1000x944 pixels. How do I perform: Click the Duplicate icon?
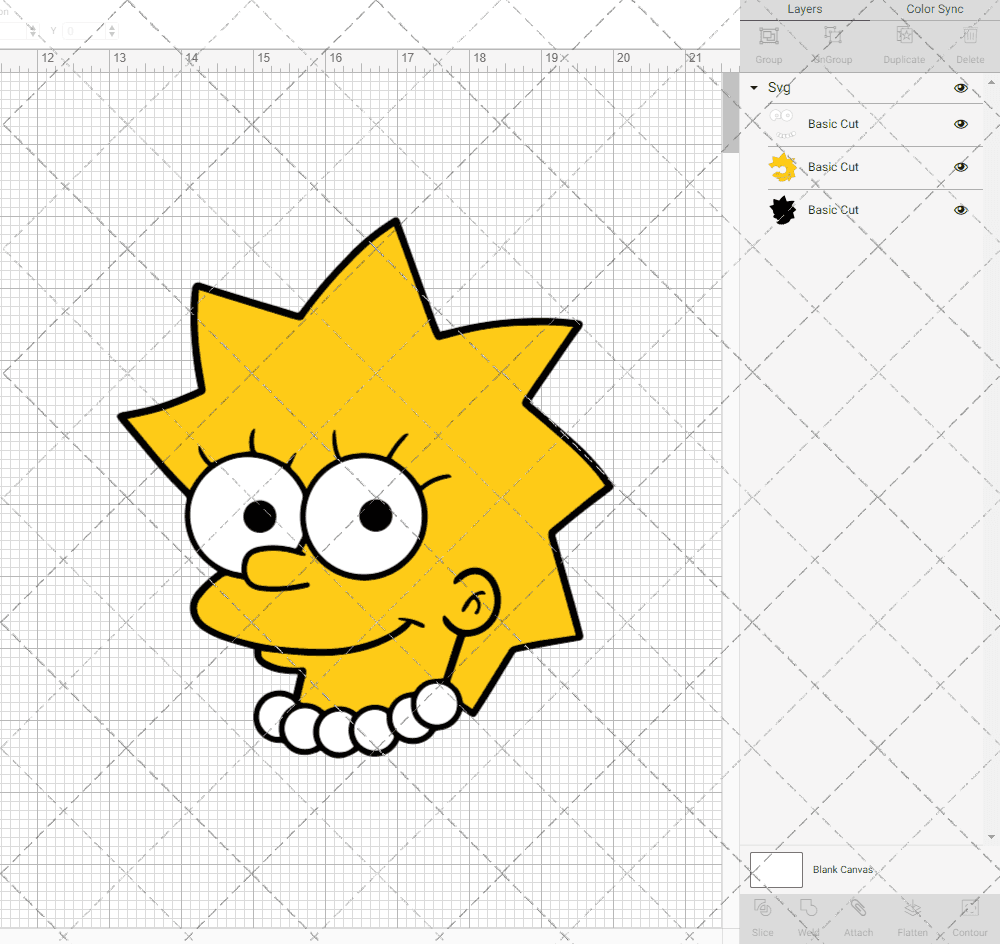[x=904, y=36]
